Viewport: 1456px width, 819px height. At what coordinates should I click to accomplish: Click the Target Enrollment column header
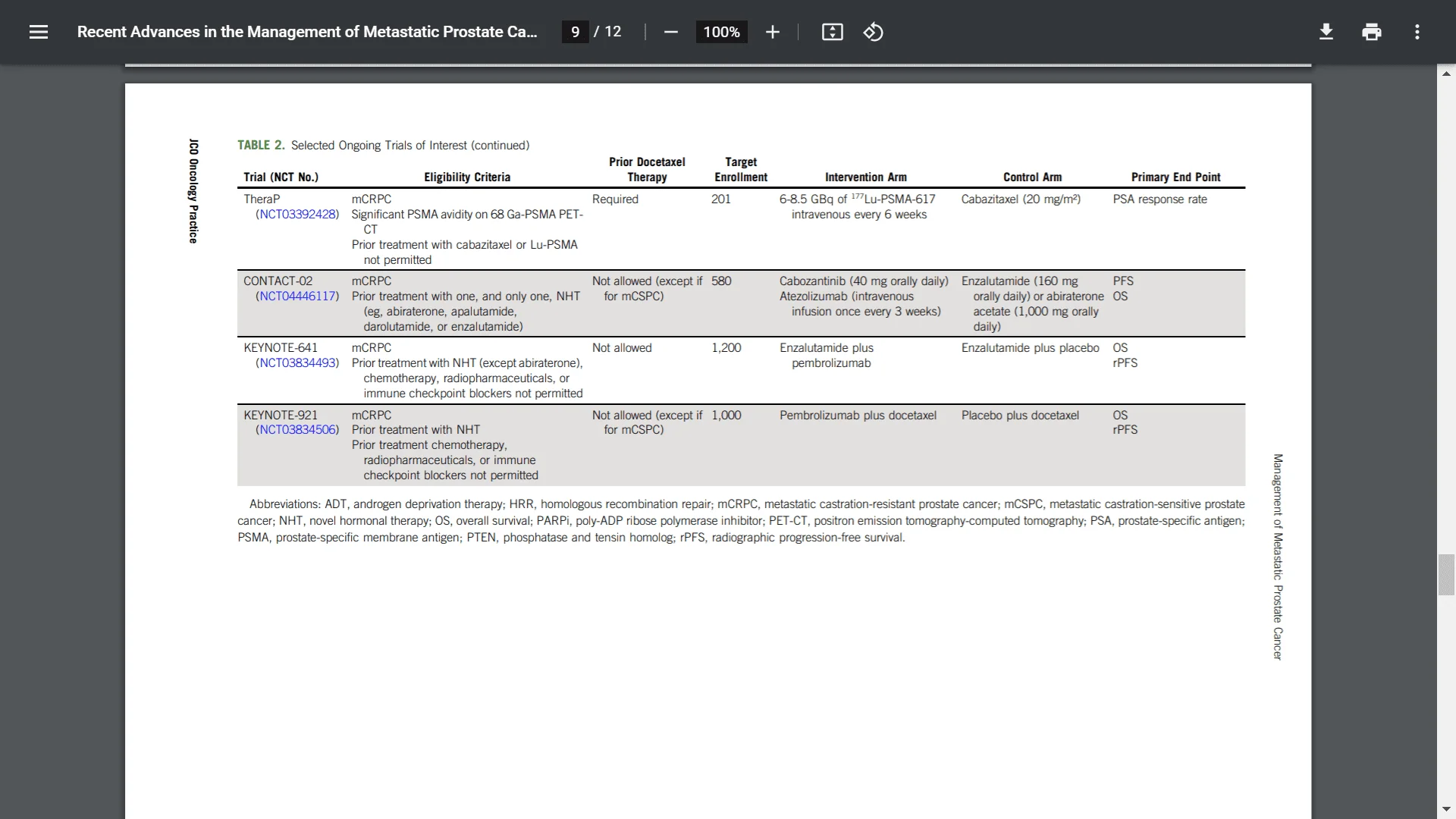[741, 169]
